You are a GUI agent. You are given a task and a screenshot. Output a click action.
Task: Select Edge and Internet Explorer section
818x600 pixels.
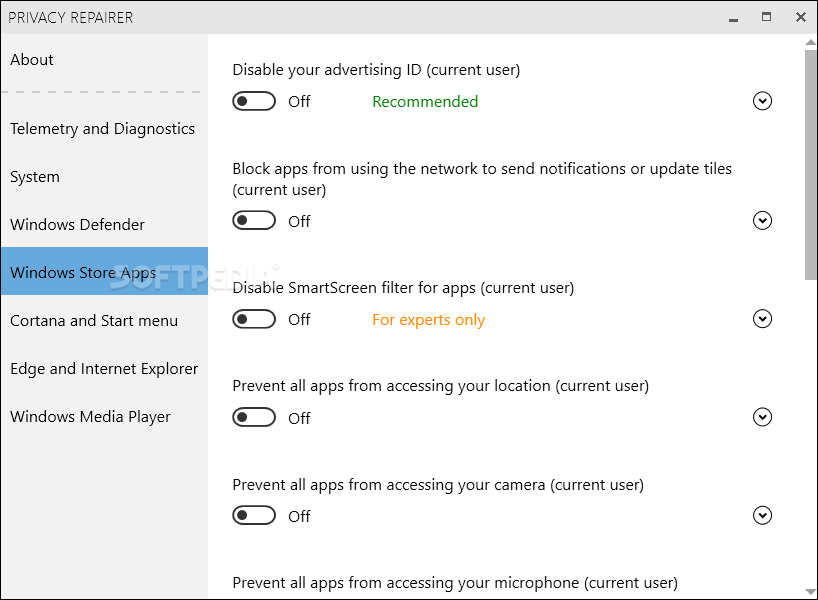coord(104,368)
